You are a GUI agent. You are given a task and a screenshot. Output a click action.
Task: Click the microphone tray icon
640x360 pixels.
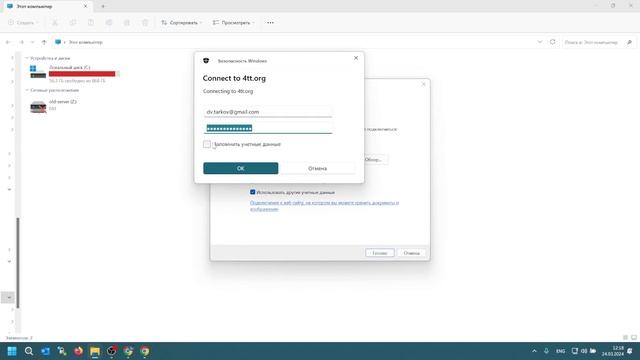coord(546,351)
